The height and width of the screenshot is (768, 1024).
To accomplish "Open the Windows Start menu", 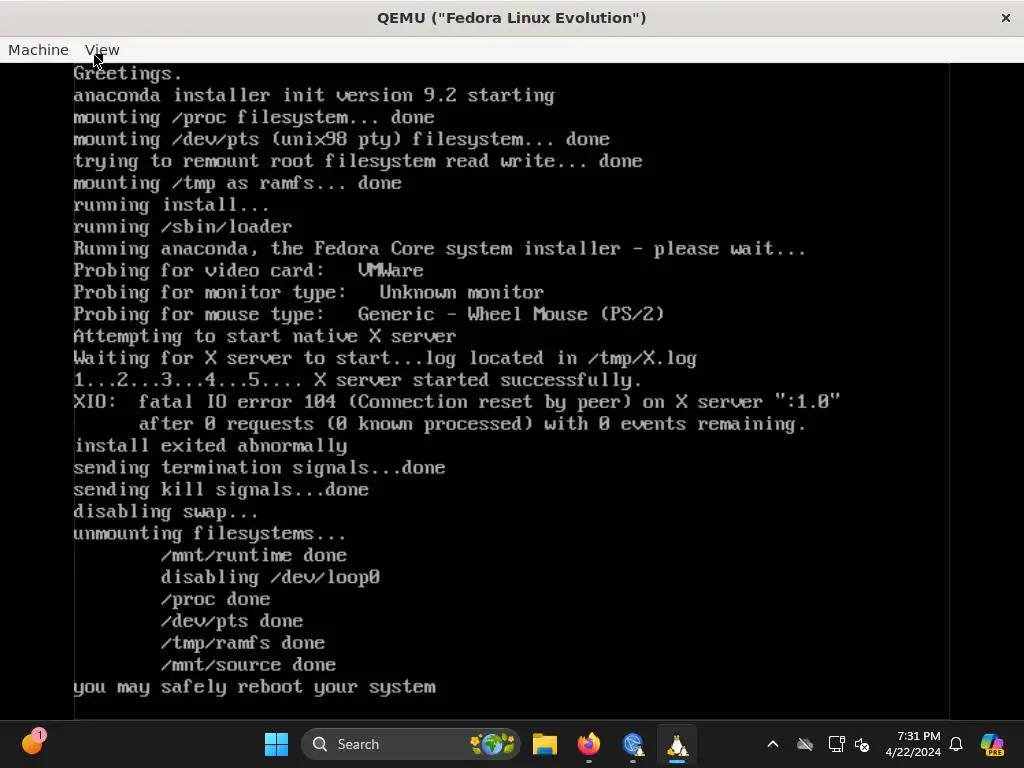I will tap(276, 744).
